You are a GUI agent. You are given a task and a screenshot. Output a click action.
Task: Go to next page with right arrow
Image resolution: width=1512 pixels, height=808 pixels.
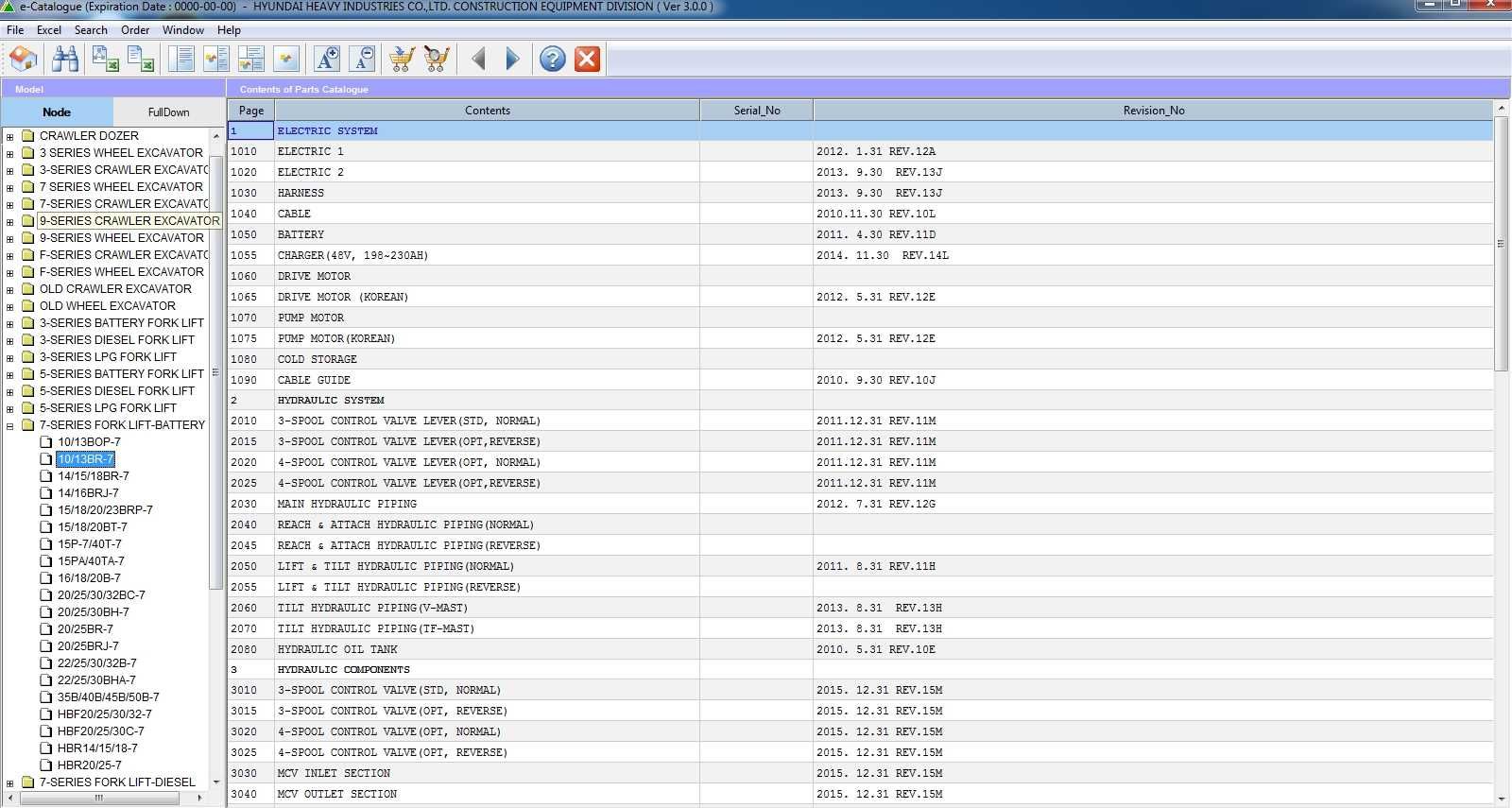click(512, 60)
